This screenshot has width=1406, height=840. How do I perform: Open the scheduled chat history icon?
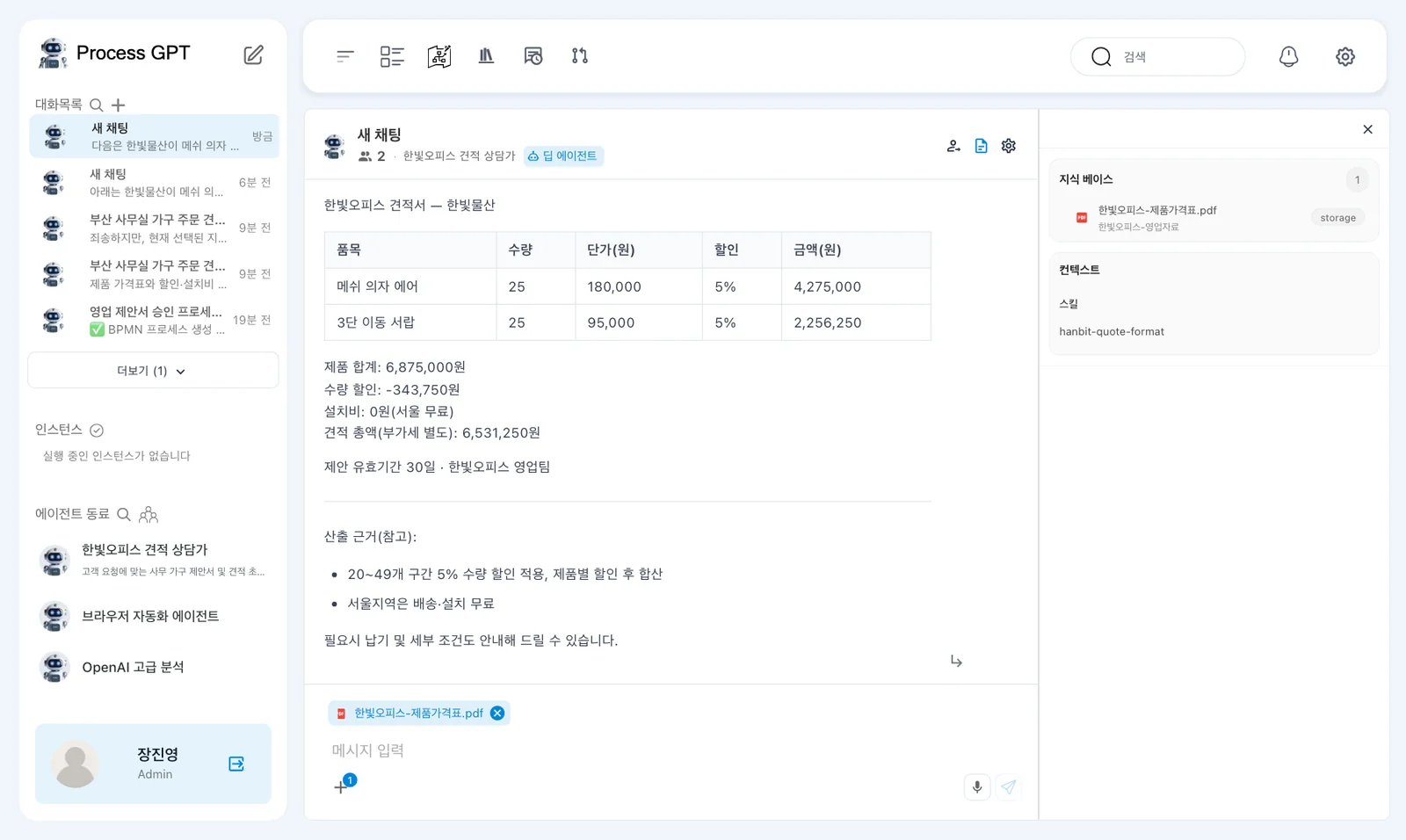click(x=533, y=56)
